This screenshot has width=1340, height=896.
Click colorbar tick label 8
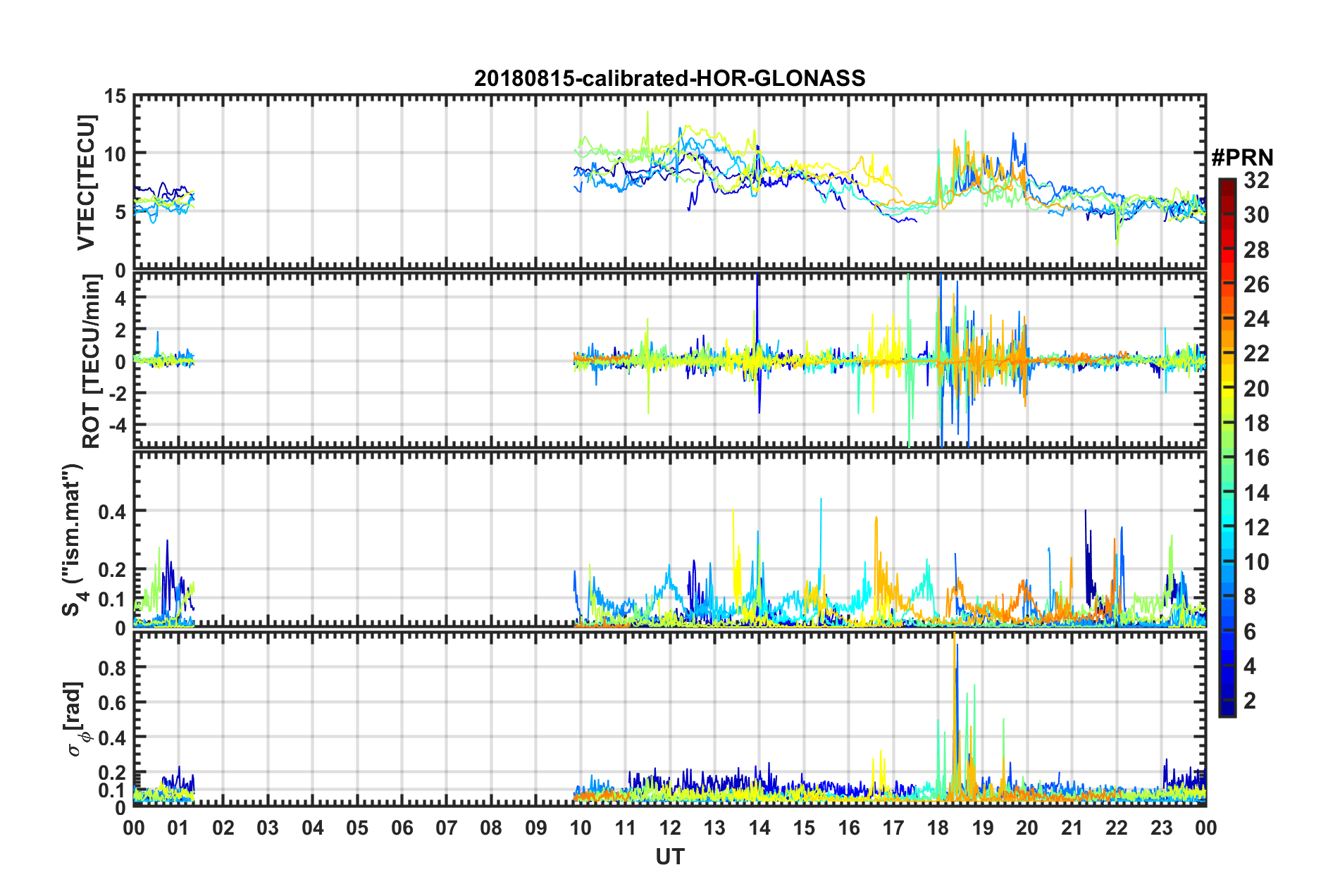(x=1250, y=597)
